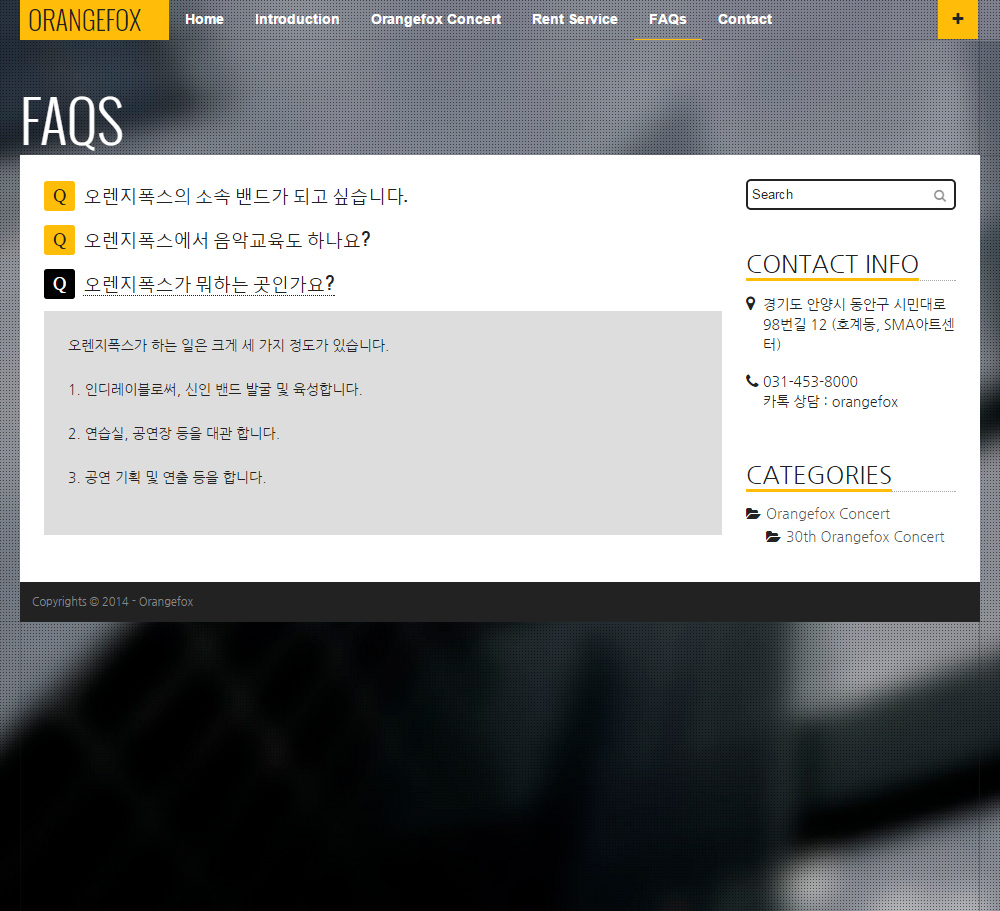Click the map pin address icon

[x=751, y=304]
